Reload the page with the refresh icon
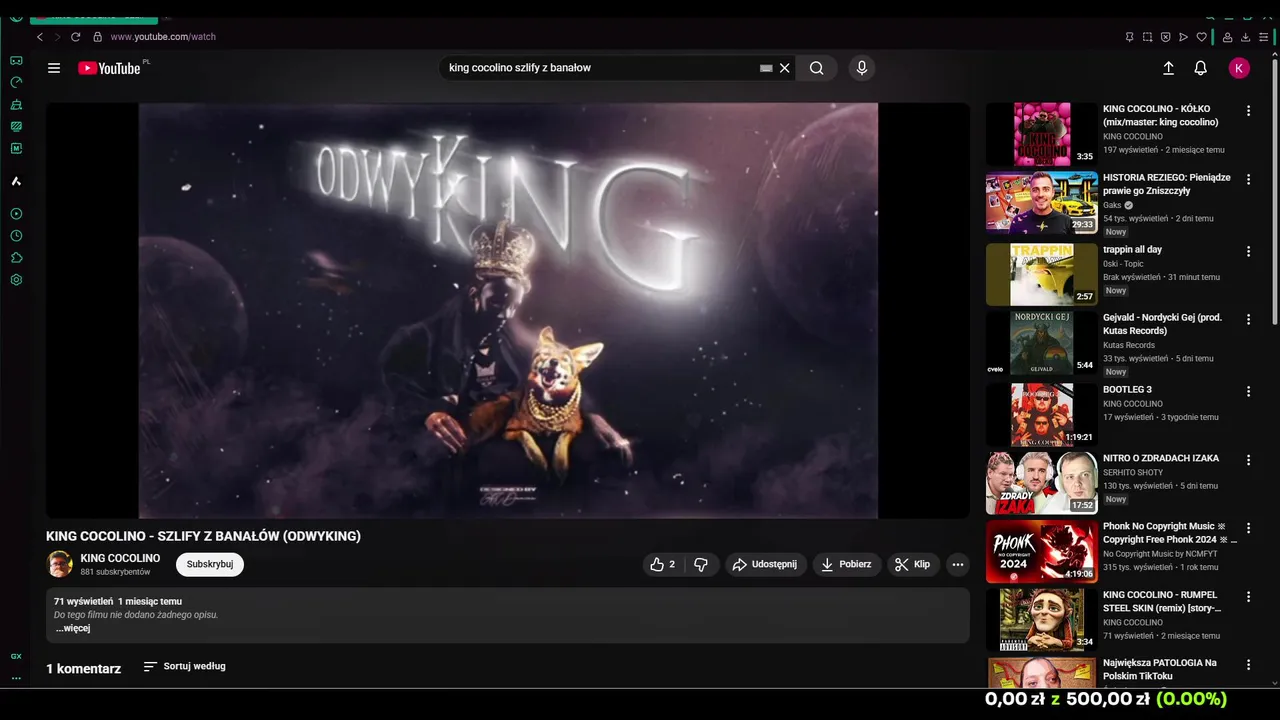The height and width of the screenshot is (720, 1280). 75,37
